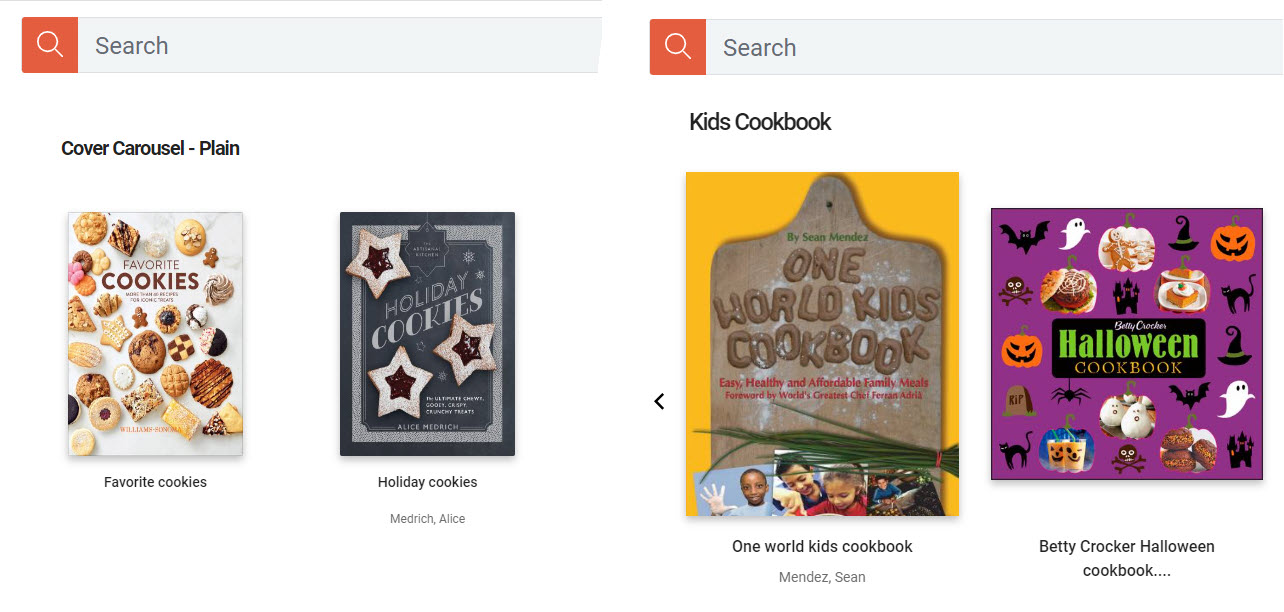Click the 'One world kids cookbook' title link
1284x612 pixels.
pos(822,547)
